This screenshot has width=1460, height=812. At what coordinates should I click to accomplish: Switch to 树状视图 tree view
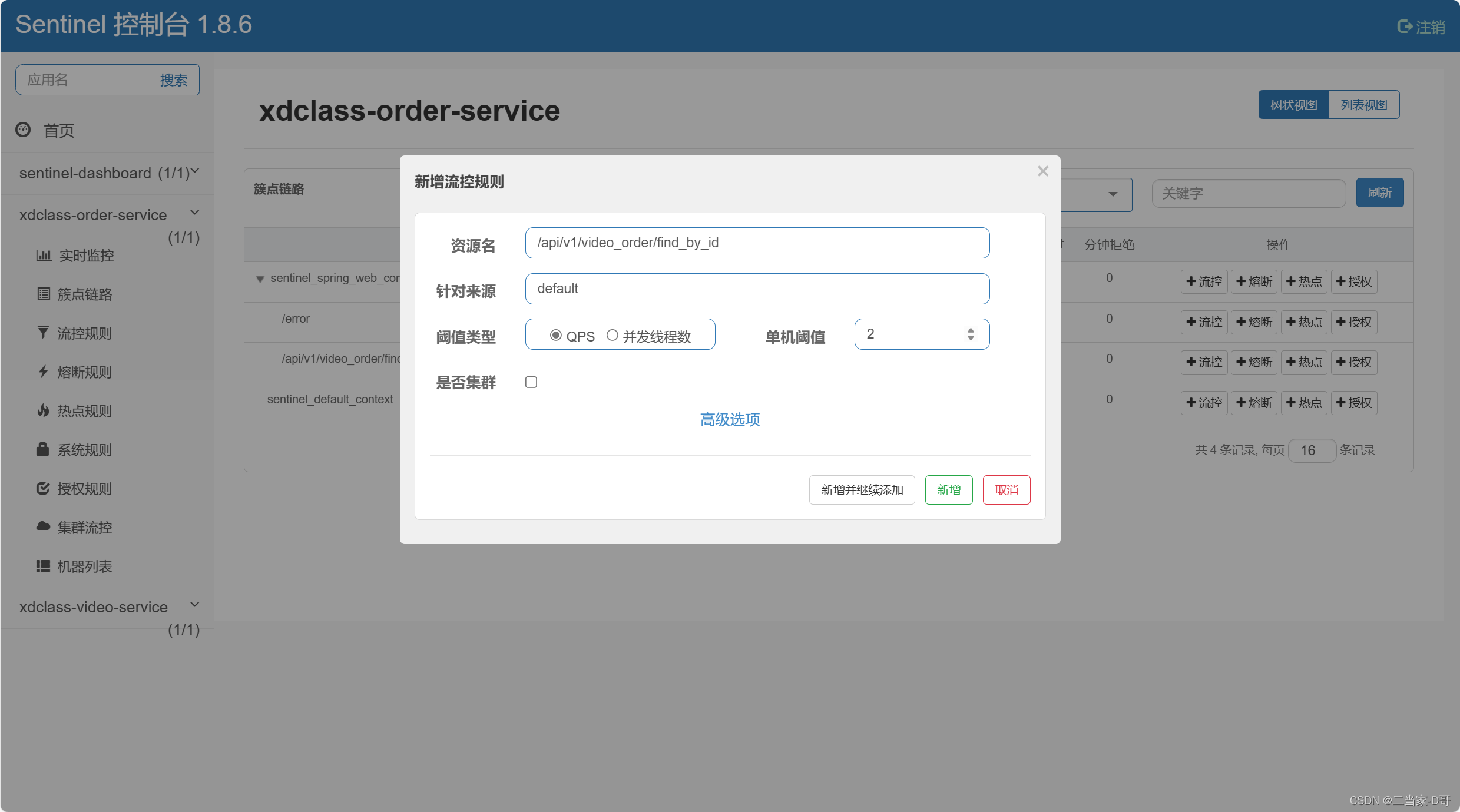[x=1294, y=105]
